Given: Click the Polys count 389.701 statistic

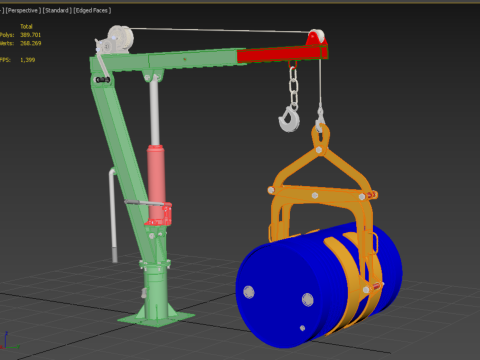Looking at the screenshot, I should click(x=30, y=35).
